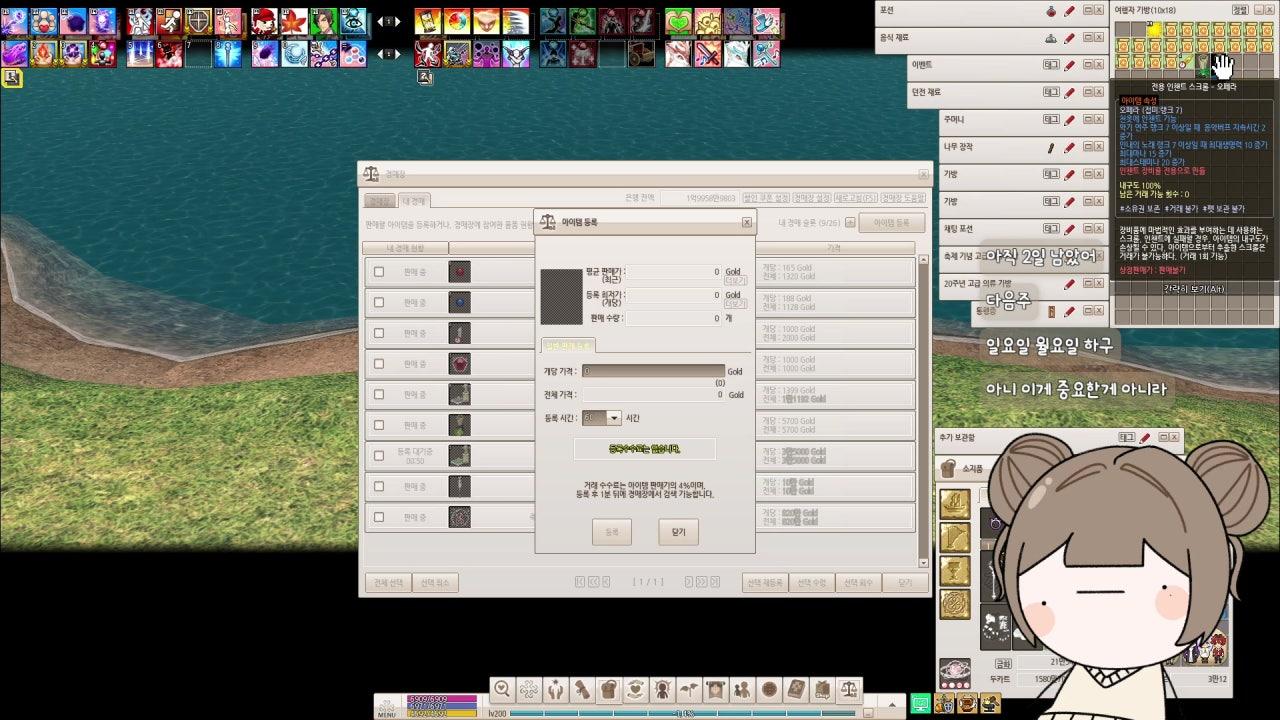The image size is (1280, 720).
Task: Open the auction house scales icon in bottom menu
Action: point(849,689)
